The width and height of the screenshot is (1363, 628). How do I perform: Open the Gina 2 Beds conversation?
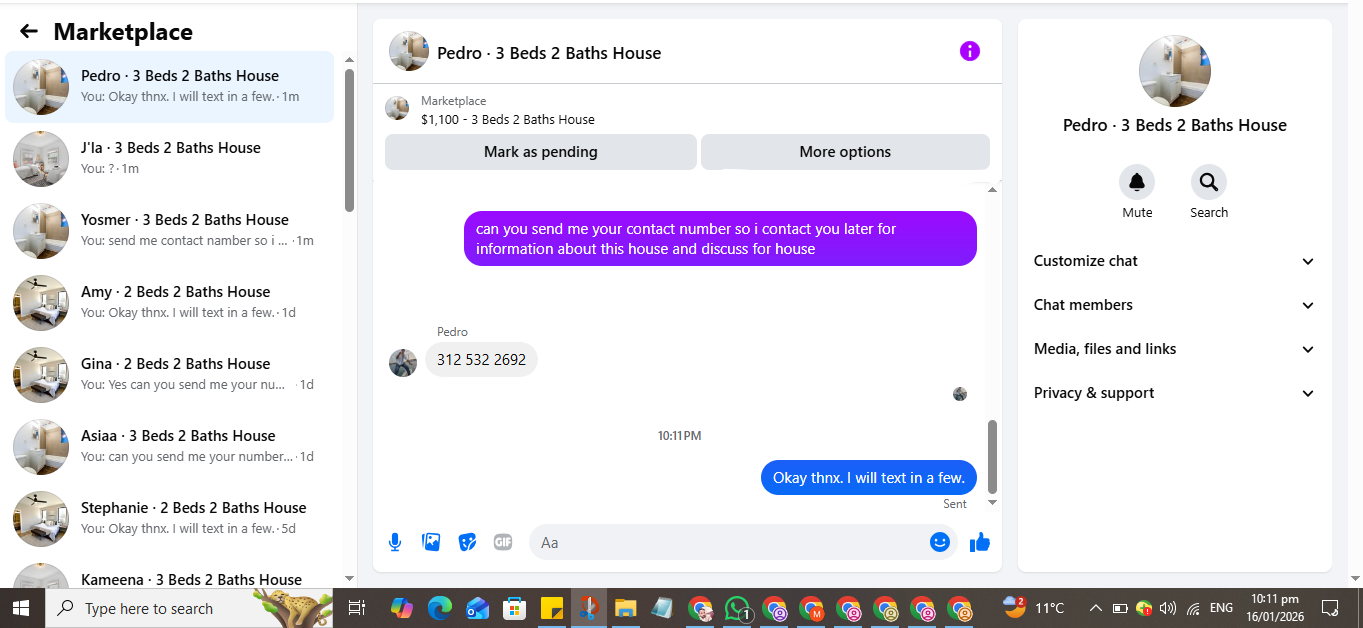(x=170, y=375)
